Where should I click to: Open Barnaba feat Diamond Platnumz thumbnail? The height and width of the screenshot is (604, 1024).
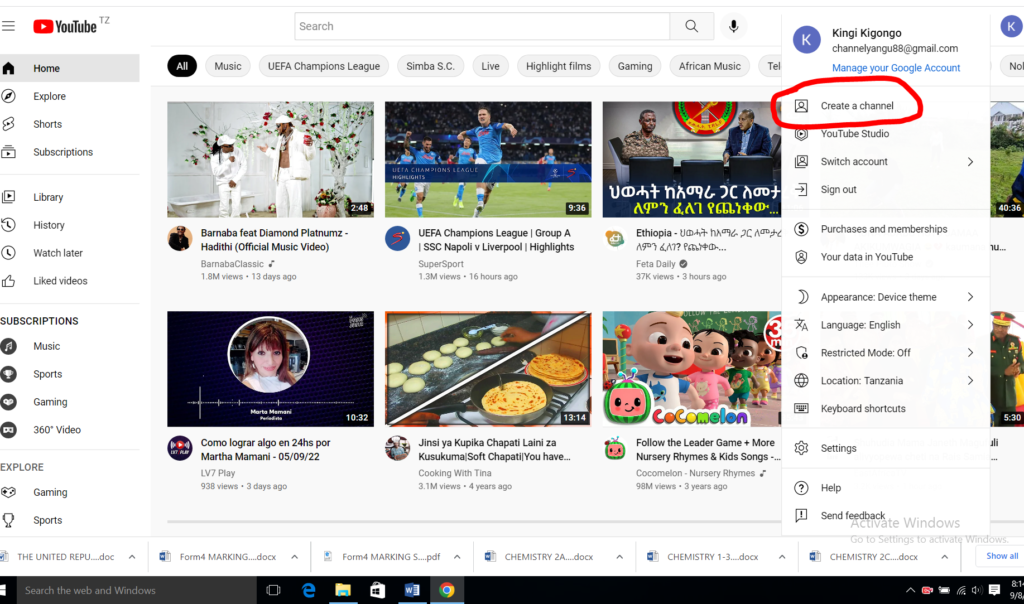point(270,159)
